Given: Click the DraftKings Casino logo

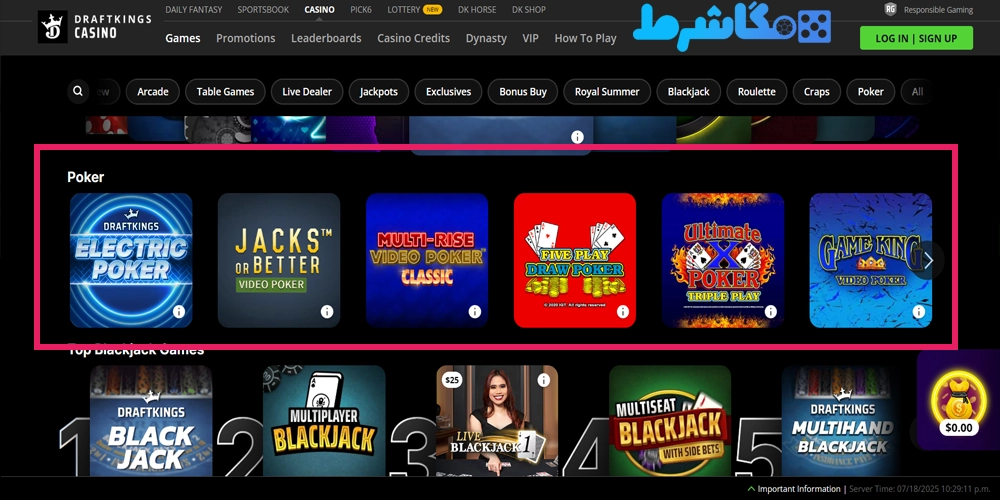Looking at the screenshot, I should click(x=94, y=27).
